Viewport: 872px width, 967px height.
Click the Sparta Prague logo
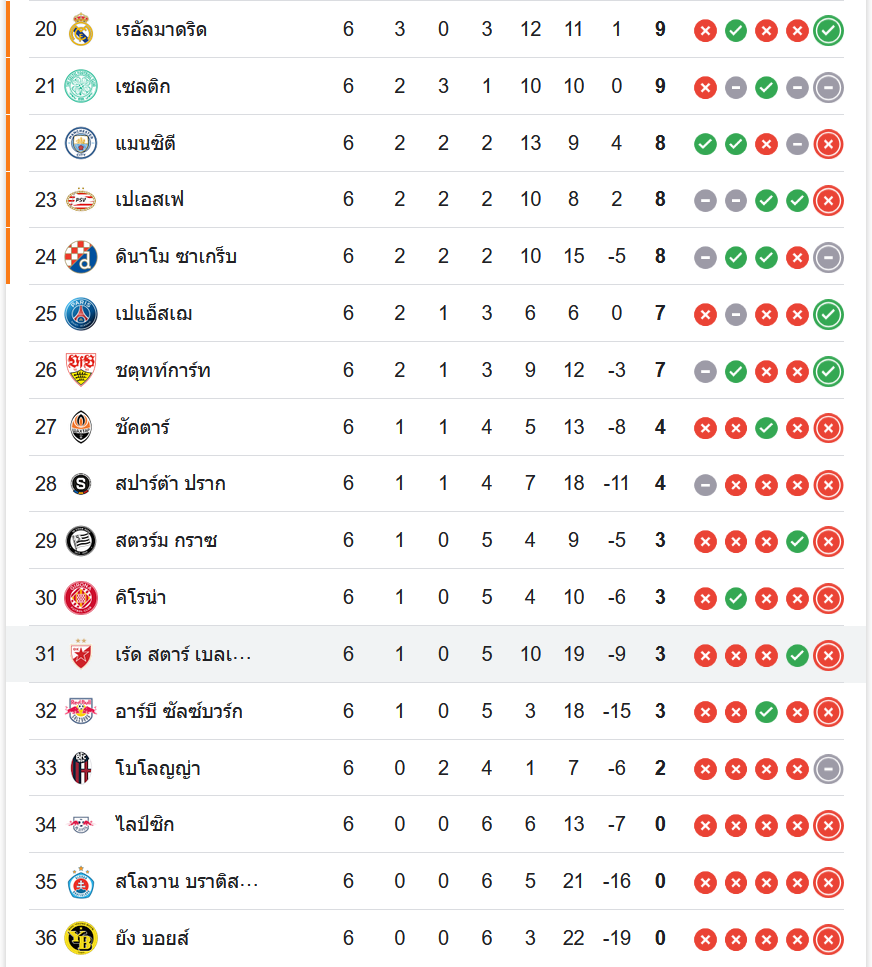point(80,484)
